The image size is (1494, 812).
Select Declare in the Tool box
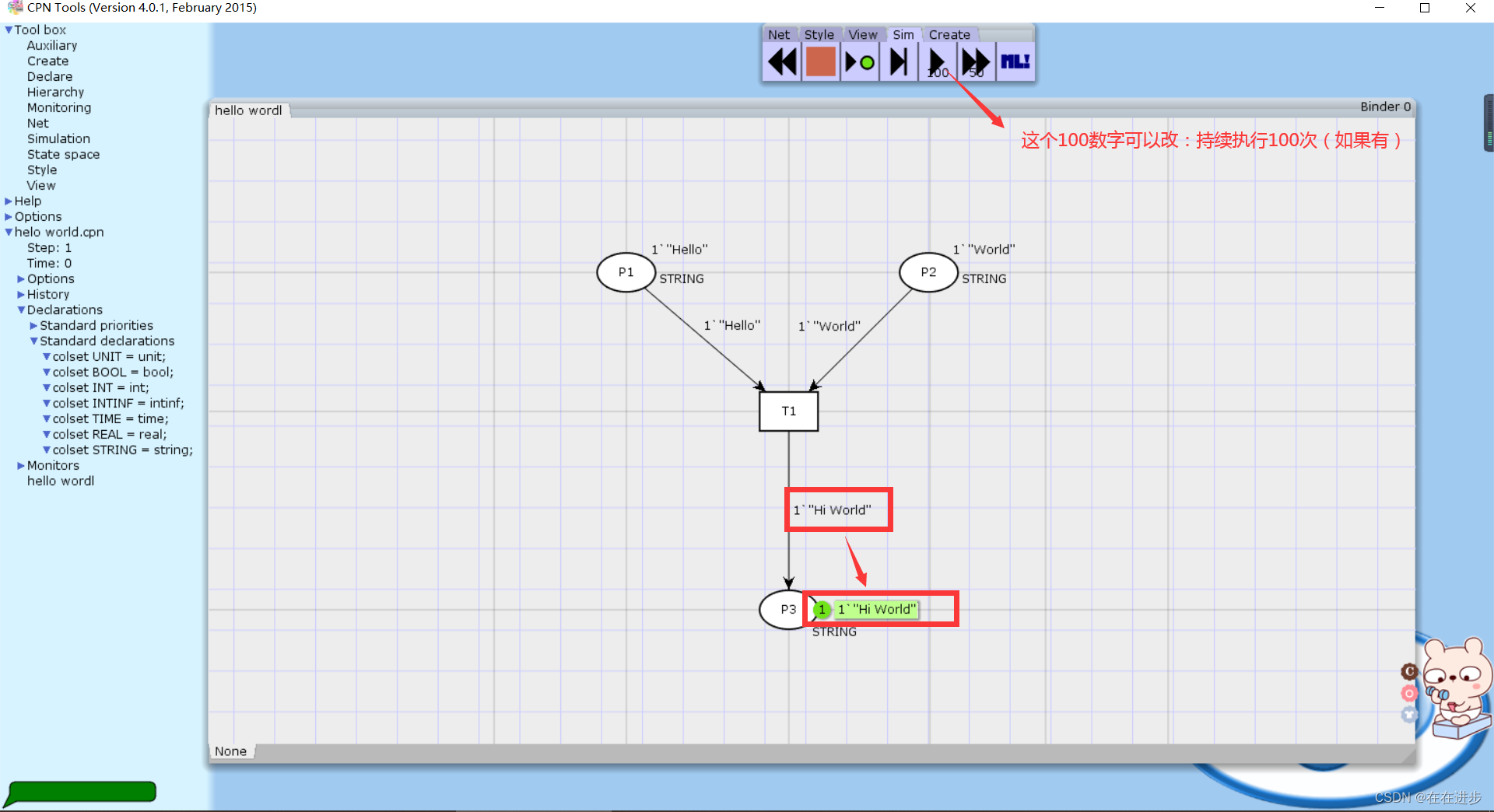[x=50, y=76]
